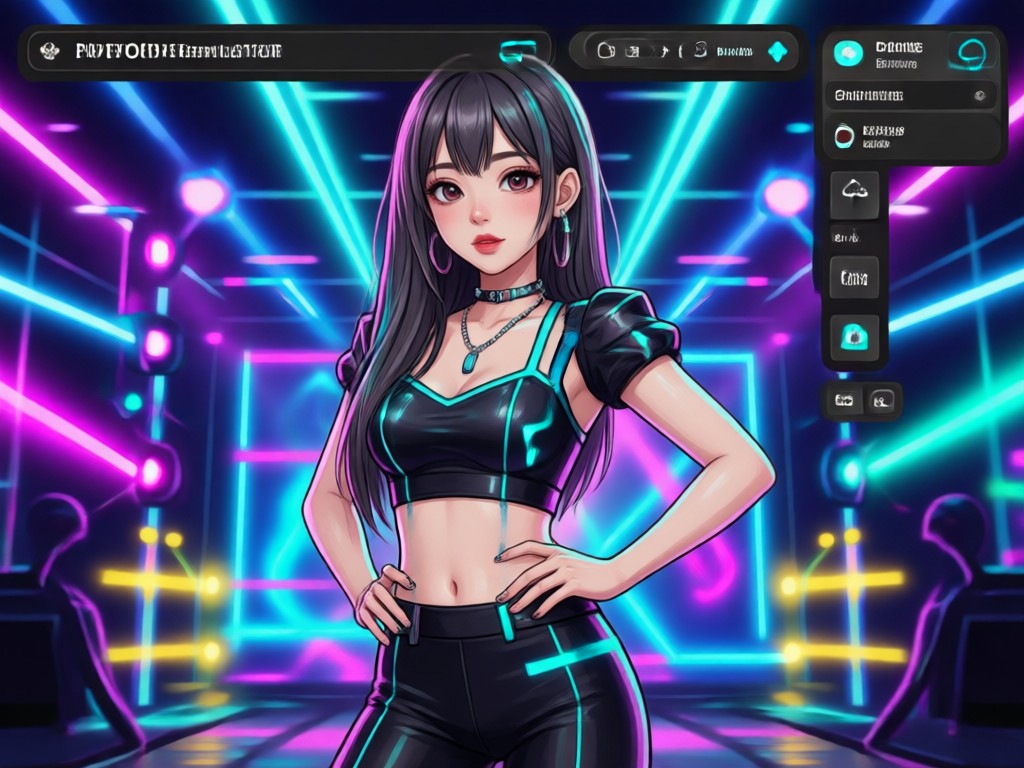
Task: Click the right icon in the bottom two-button group
Action: [882, 400]
